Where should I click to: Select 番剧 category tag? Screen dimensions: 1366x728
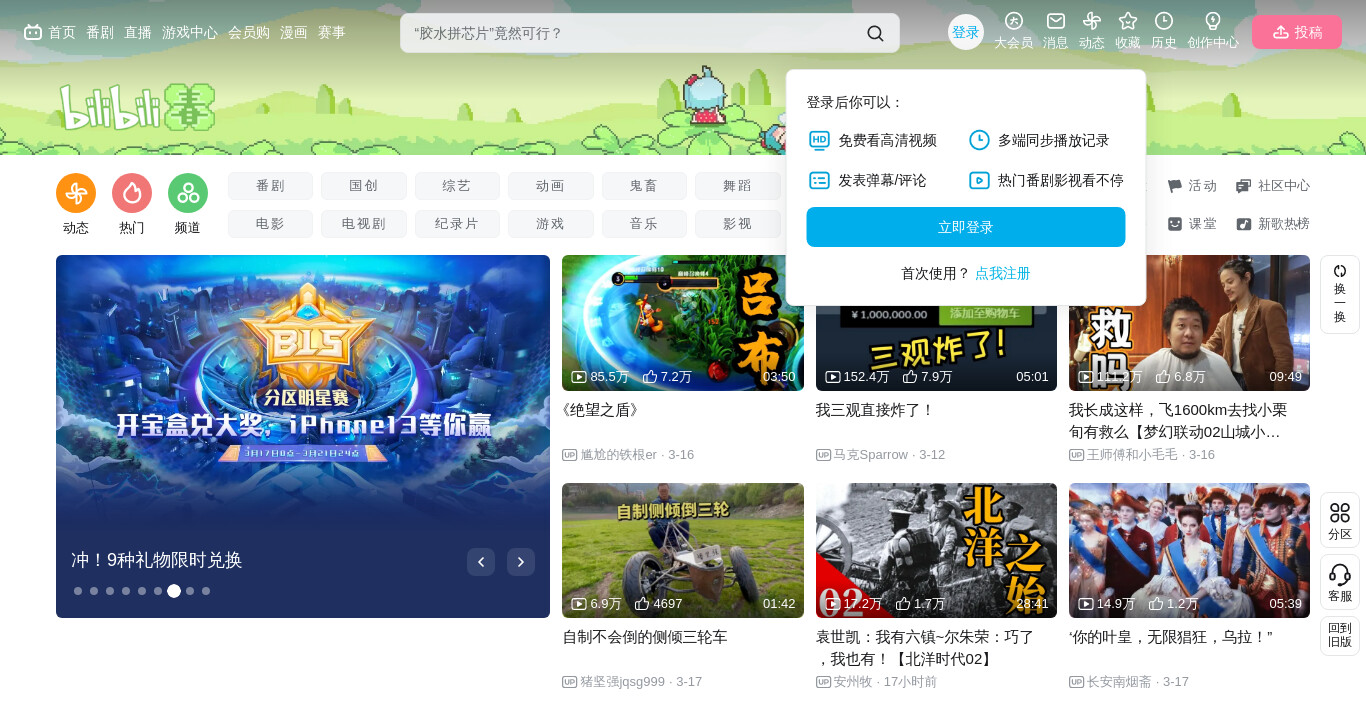point(270,186)
